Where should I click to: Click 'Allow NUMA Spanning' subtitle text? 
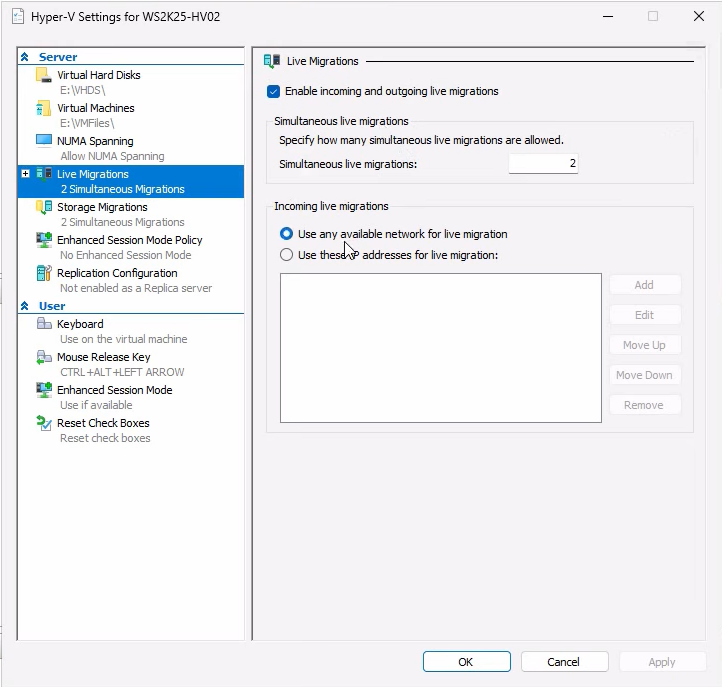click(112, 156)
